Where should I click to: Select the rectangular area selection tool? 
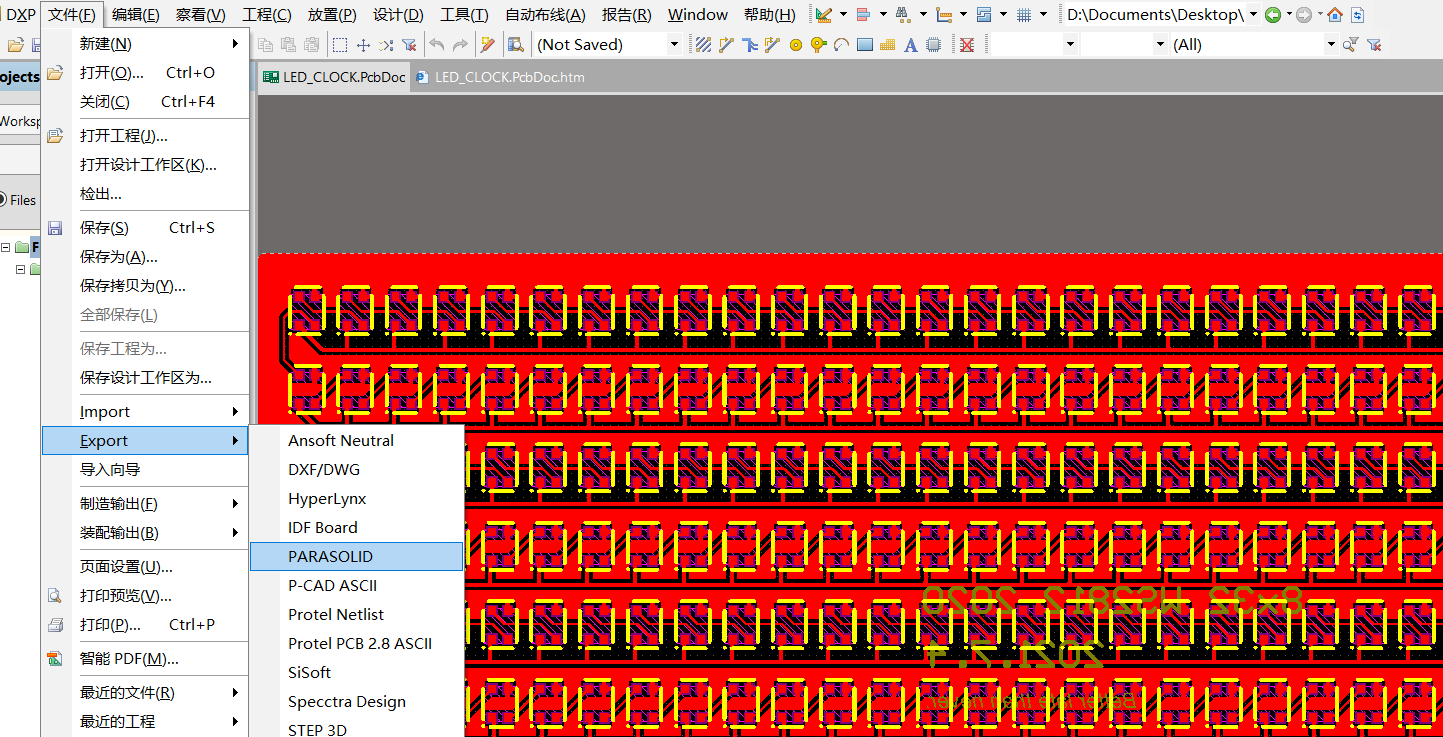click(340, 44)
